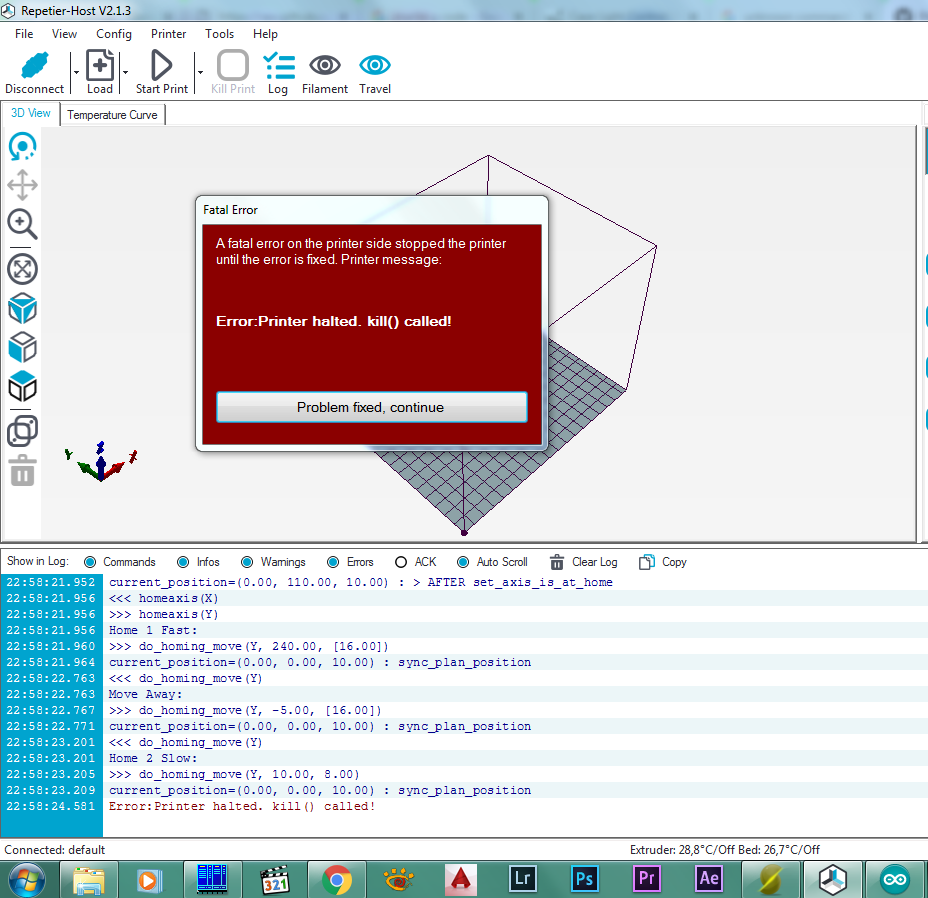Viewport: 928px width, 898px height.
Task: Toggle Auto Scroll option
Action: (x=463, y=562)
